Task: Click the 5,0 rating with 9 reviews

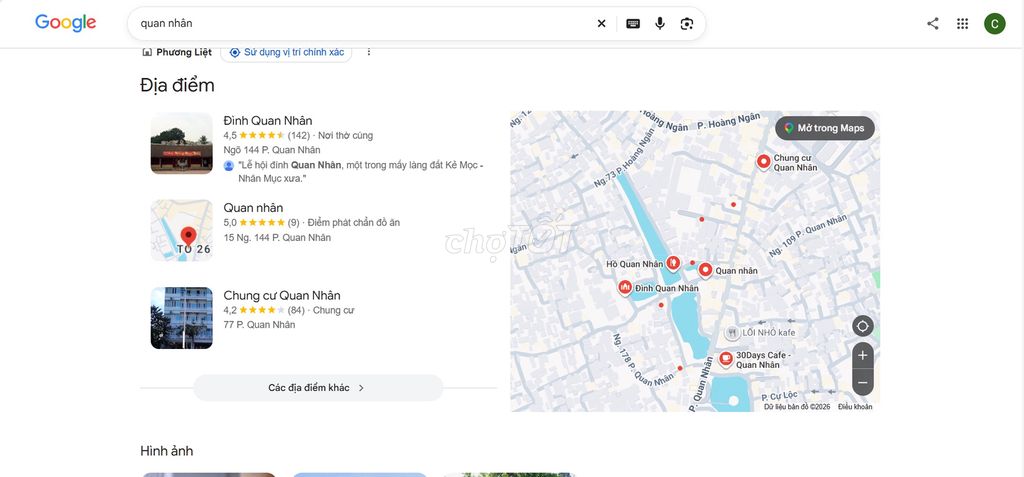Action: pyautogui.click(x=261, y=223)
